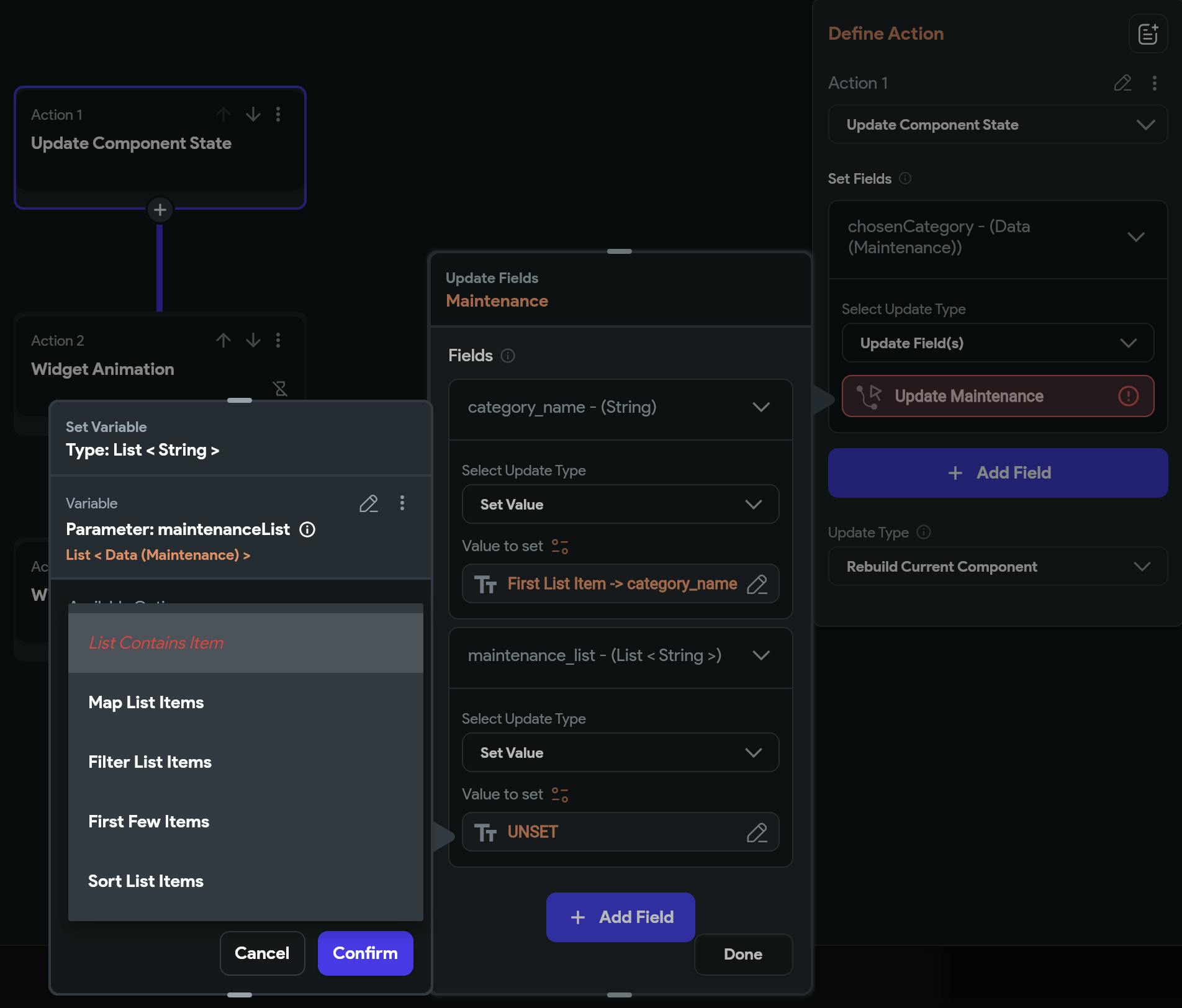Move Action 1 down with arrow icon

click(253, 114)
